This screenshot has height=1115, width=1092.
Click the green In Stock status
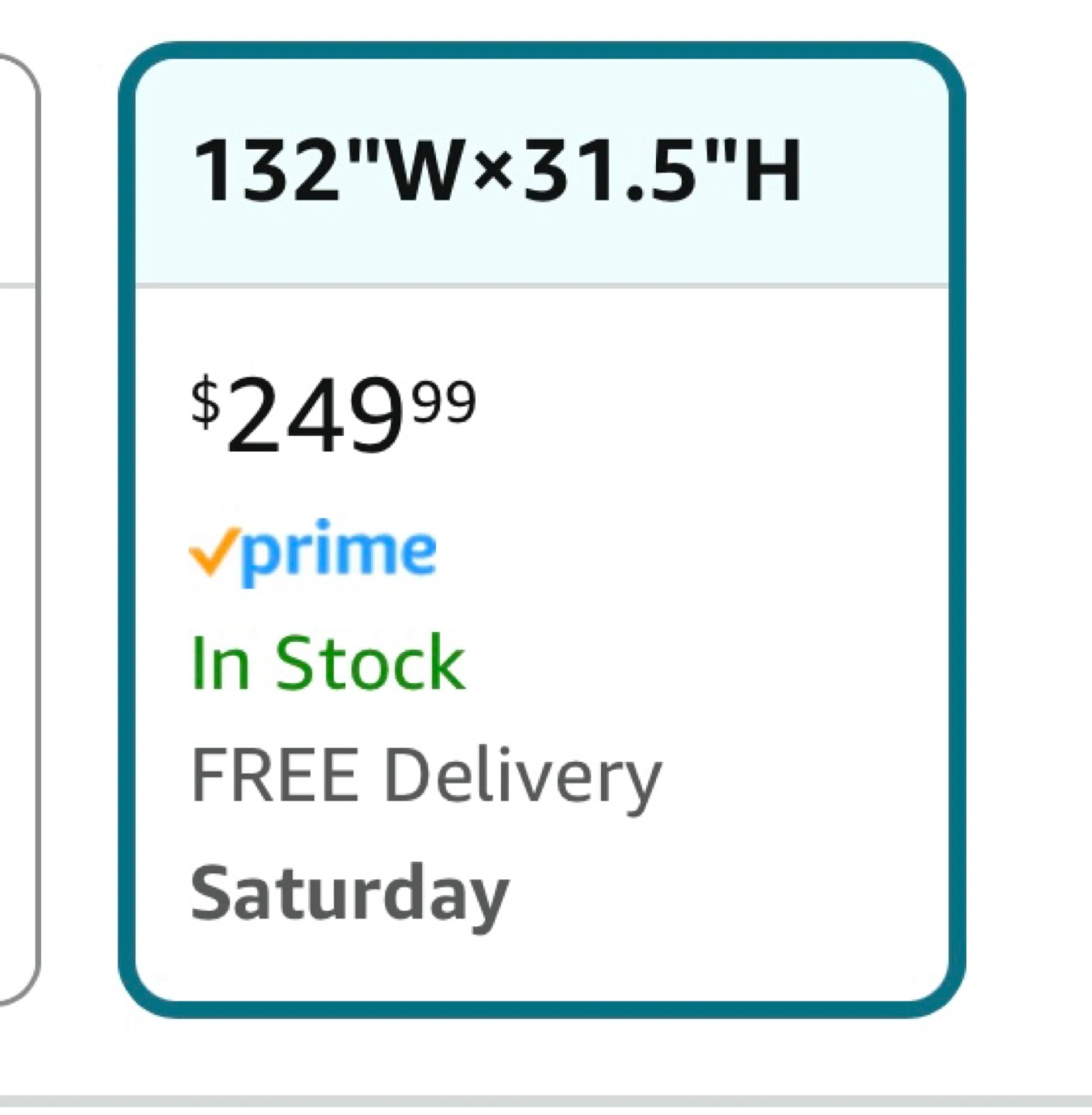[x=328, y=663]
